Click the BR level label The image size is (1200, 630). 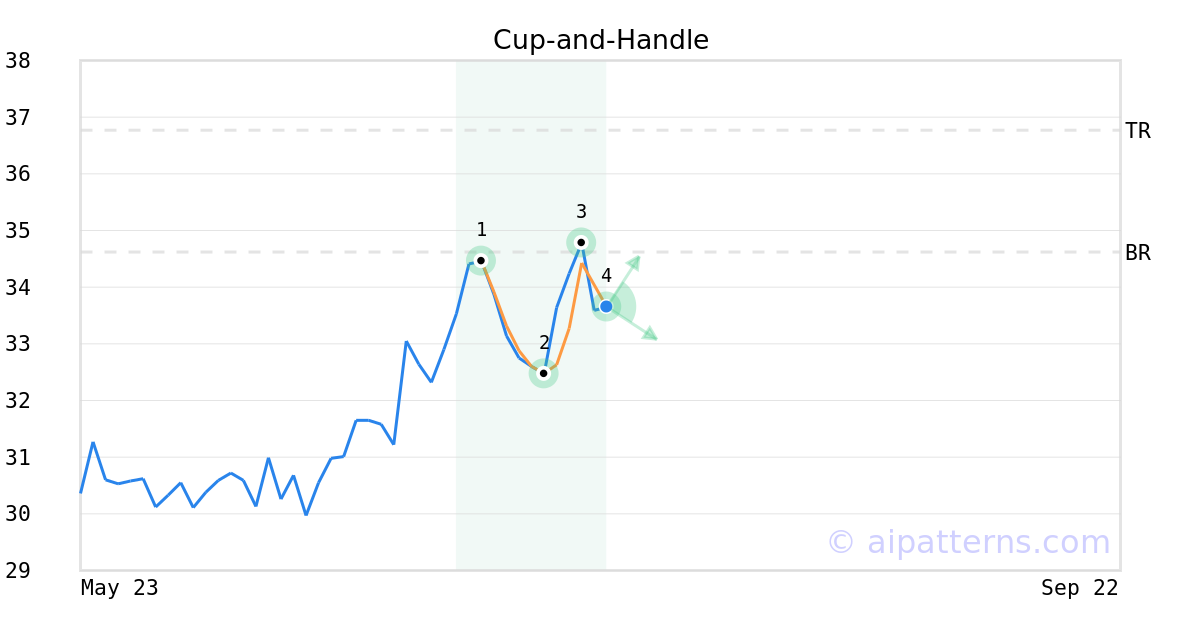coord(1138,253)
